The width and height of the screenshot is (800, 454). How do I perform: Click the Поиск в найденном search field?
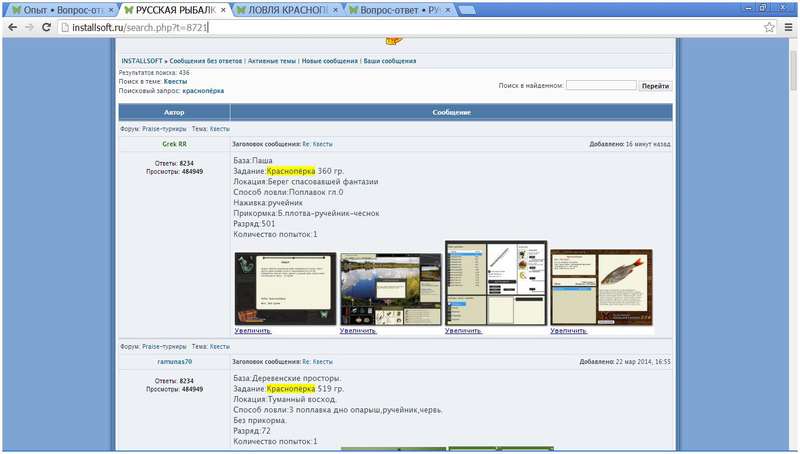tap(601, 85)
